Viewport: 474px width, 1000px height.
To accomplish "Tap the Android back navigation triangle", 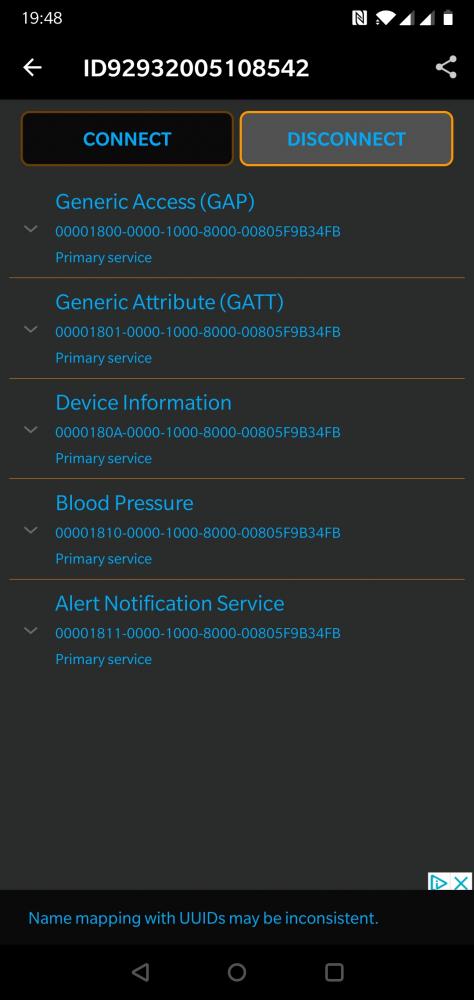I will (x=140, y=972).
